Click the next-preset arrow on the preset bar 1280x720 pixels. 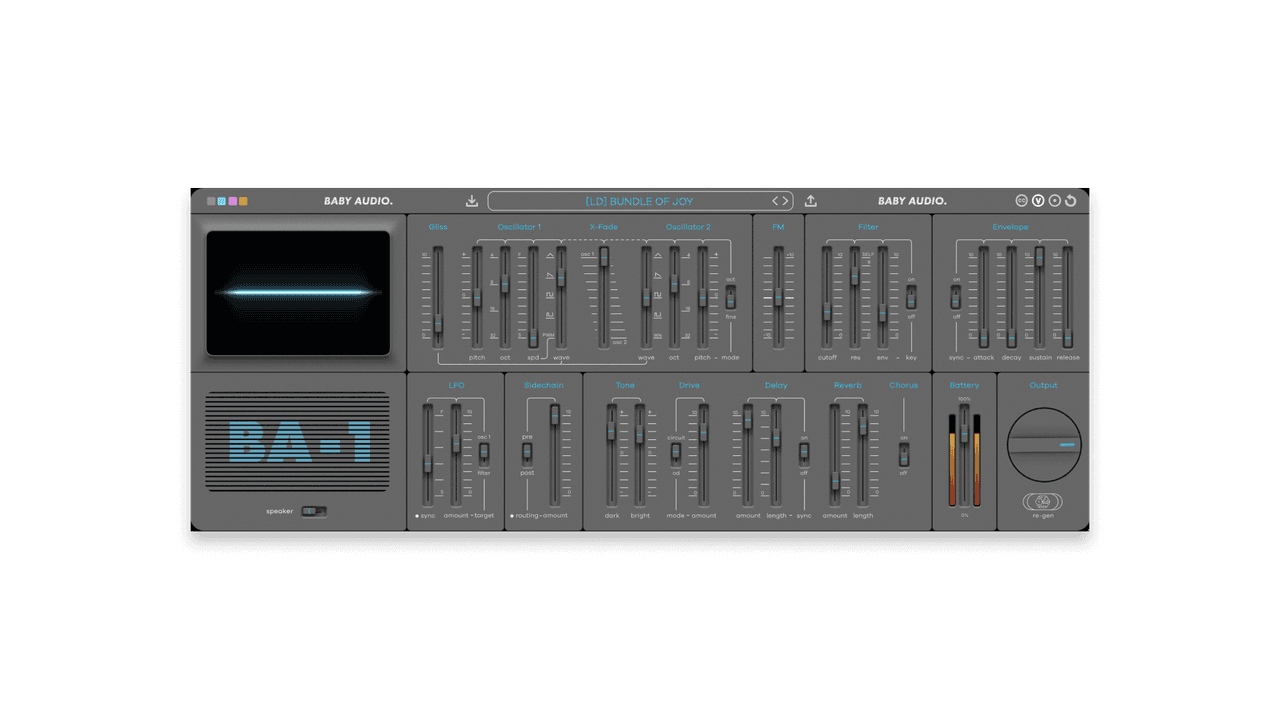click(x=785, y=201)
